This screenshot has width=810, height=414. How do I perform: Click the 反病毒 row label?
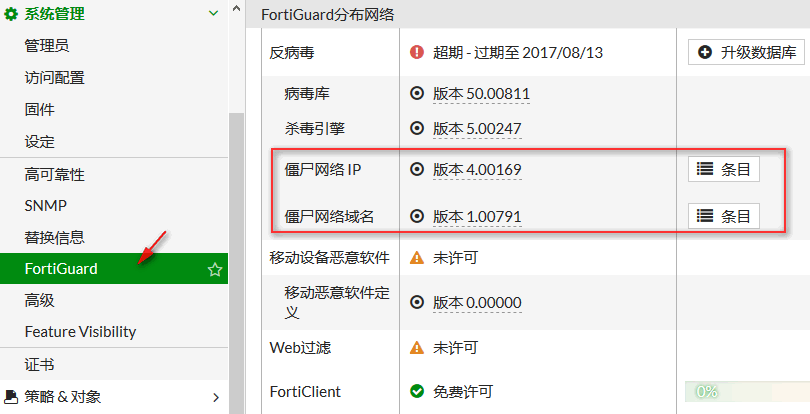(x=292, y=53)
